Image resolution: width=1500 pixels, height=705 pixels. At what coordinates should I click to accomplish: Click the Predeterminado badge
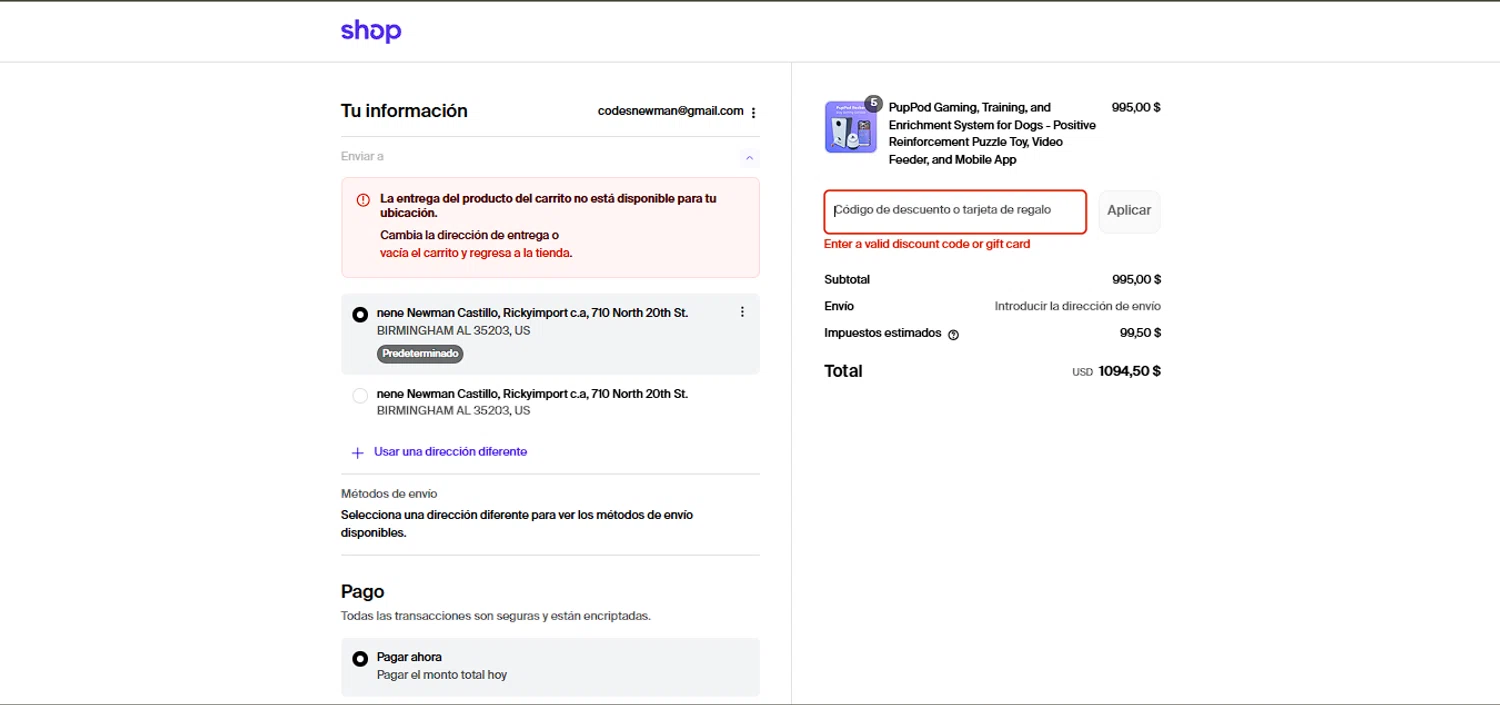[x=420, y=354]
